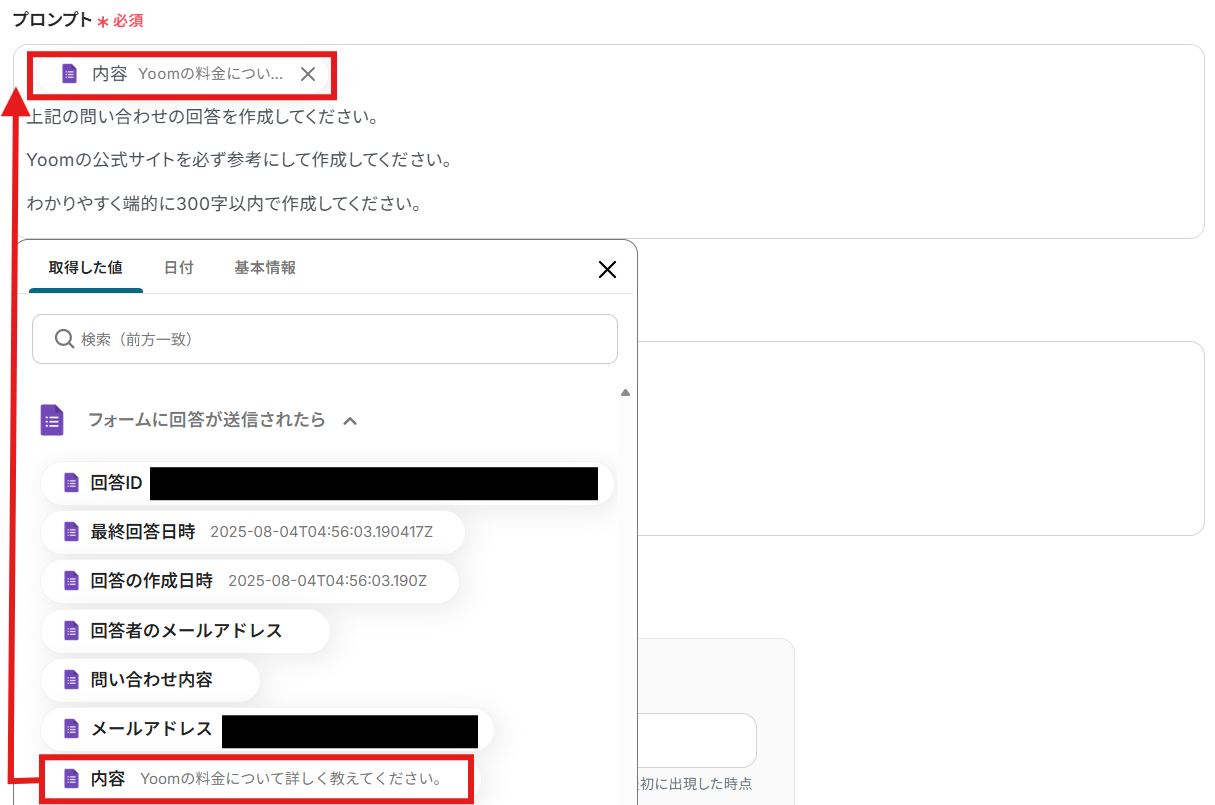The height and width of the screenshot is (805, 1215).
Task: Click the small input box right of the popup
Action: point(696,740)
